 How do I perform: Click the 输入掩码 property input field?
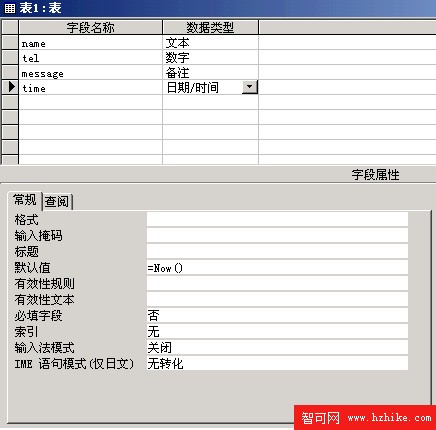coord(277,235)
